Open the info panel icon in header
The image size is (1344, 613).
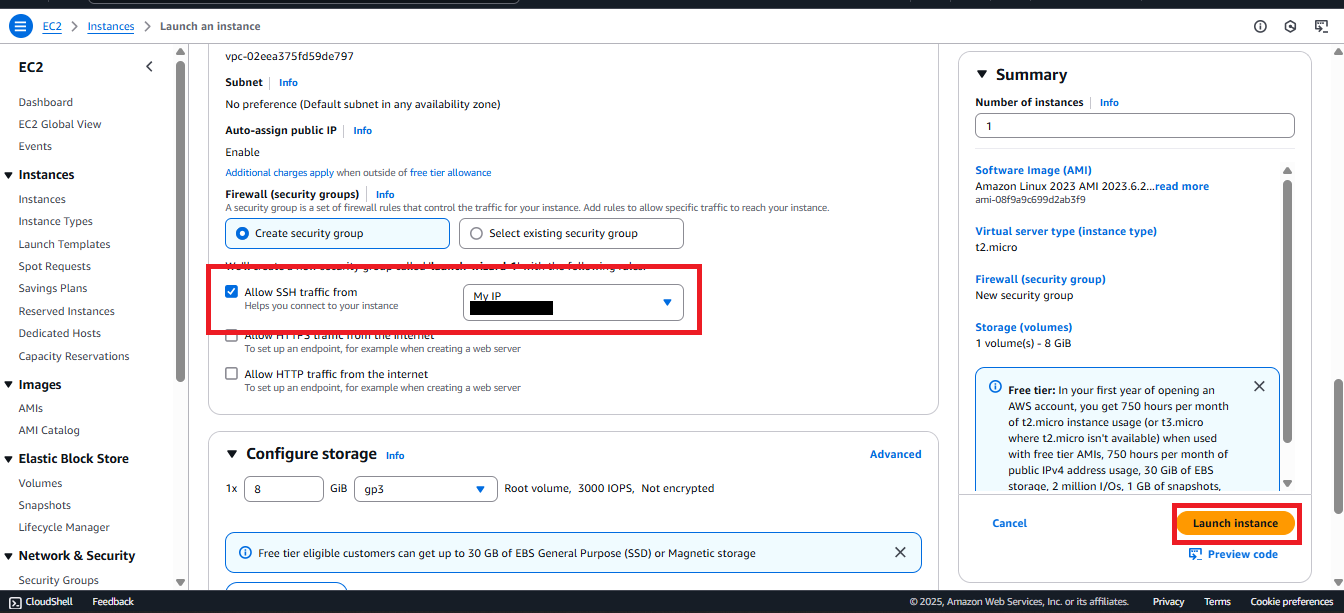(1260, 26)
